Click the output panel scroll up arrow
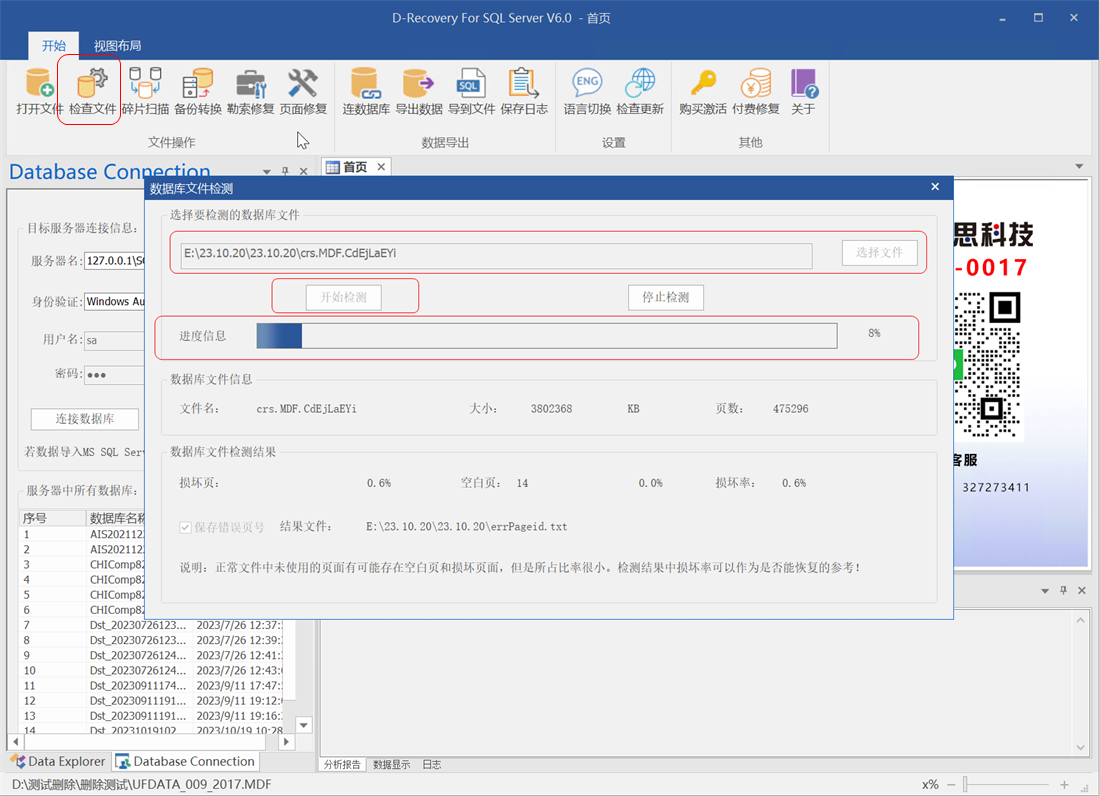Screen dimensions: 1100x796 click(1080, 620)
